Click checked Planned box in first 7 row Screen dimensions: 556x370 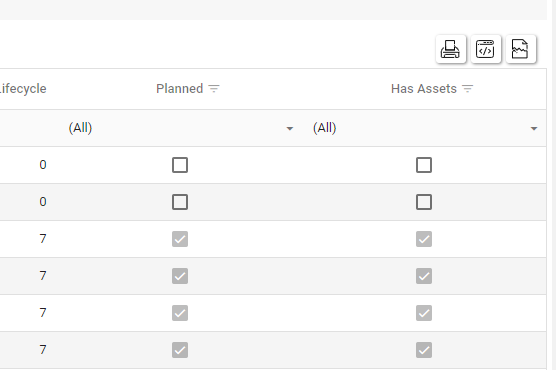[x=180, y=239]
